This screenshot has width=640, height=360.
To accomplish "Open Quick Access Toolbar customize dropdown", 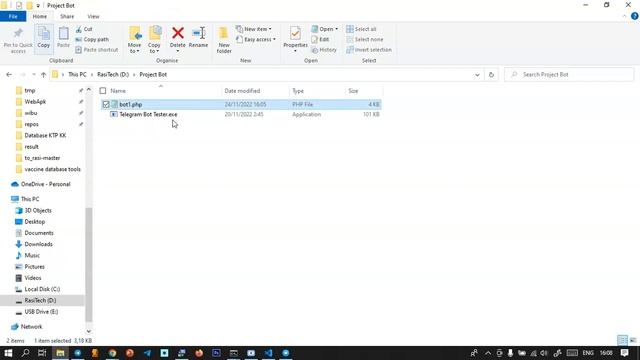I will [x=38, y=6].
